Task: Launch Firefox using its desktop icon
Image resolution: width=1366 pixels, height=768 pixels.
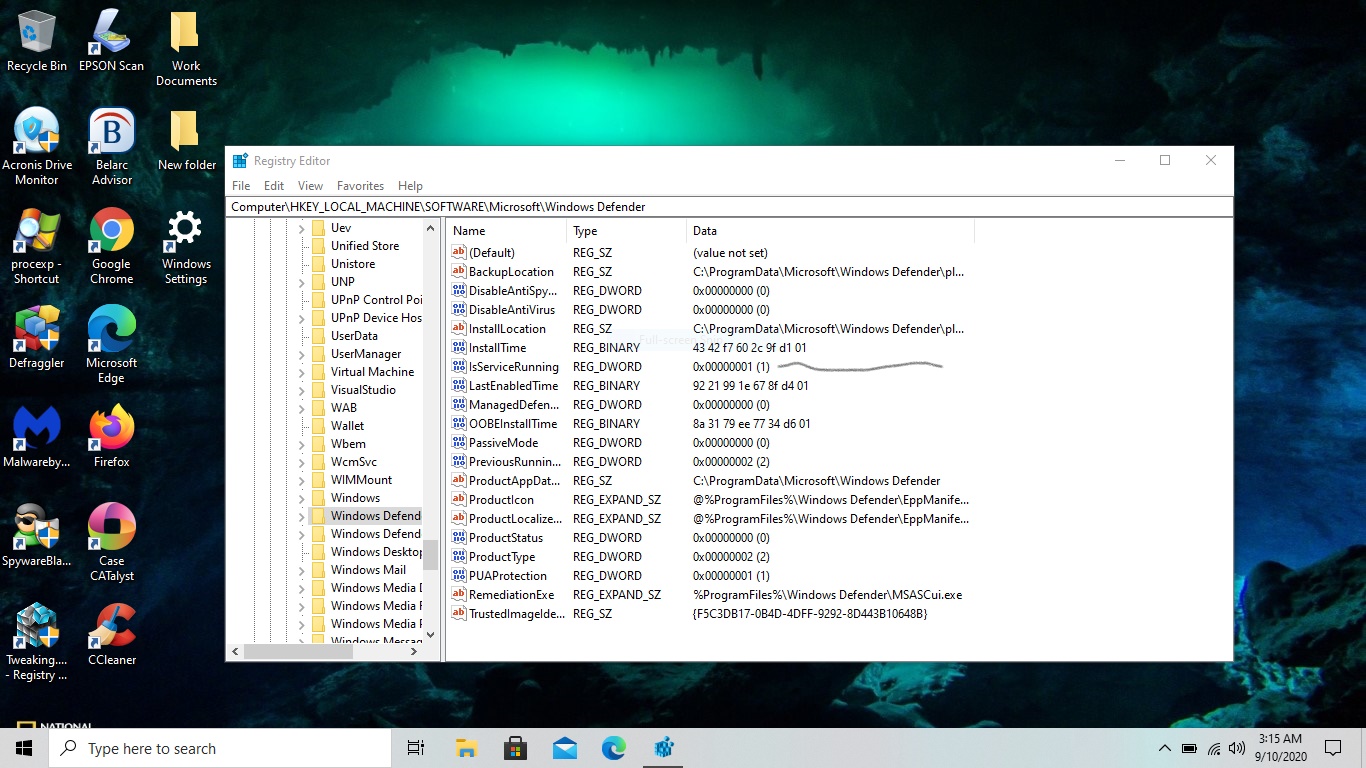Action: point(110,430)
